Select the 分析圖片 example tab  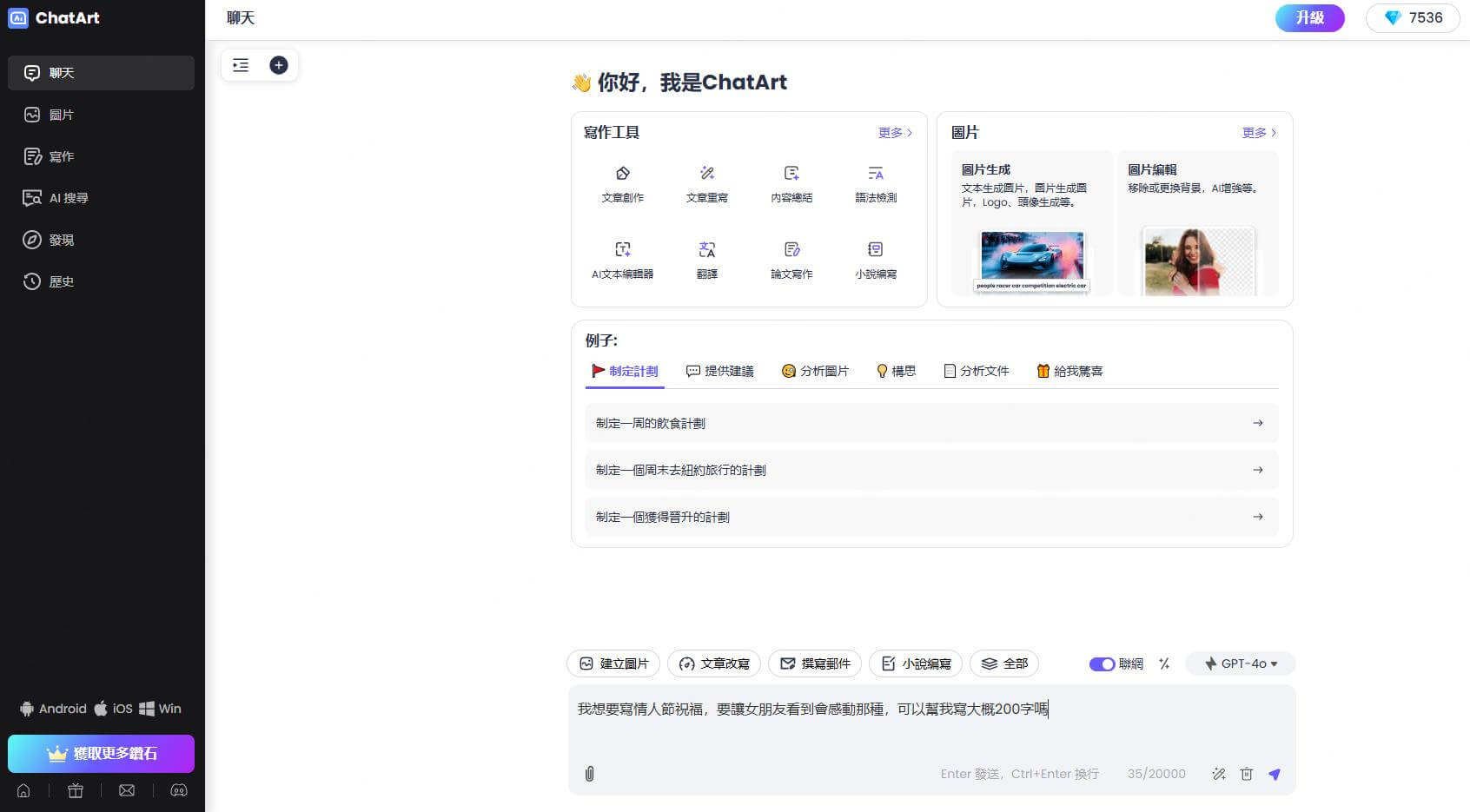tap(815, 371)
